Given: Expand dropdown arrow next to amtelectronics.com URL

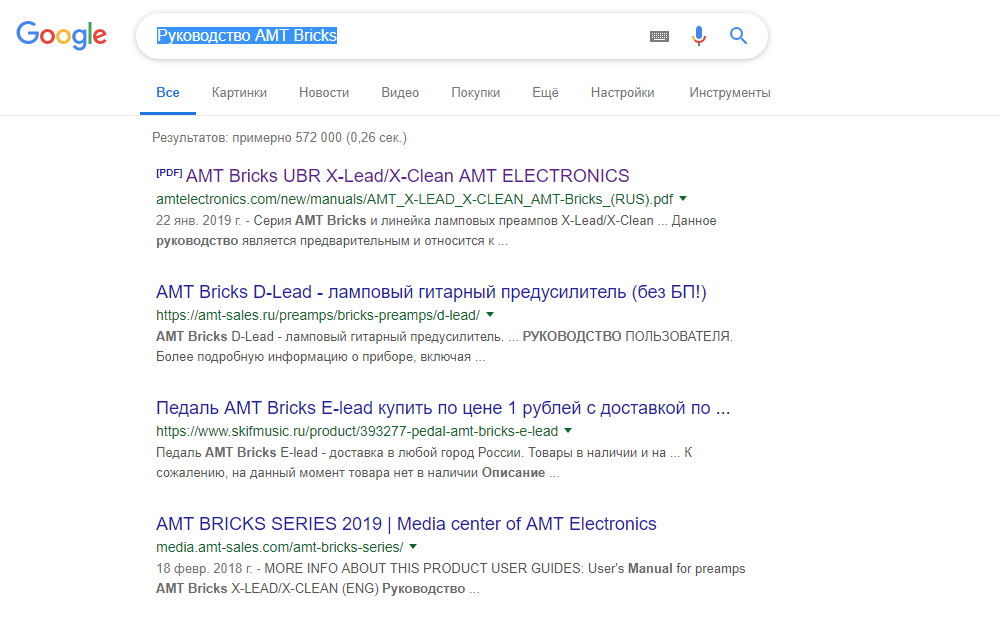Looking at the screenshot, I should (x=683, y=199).
